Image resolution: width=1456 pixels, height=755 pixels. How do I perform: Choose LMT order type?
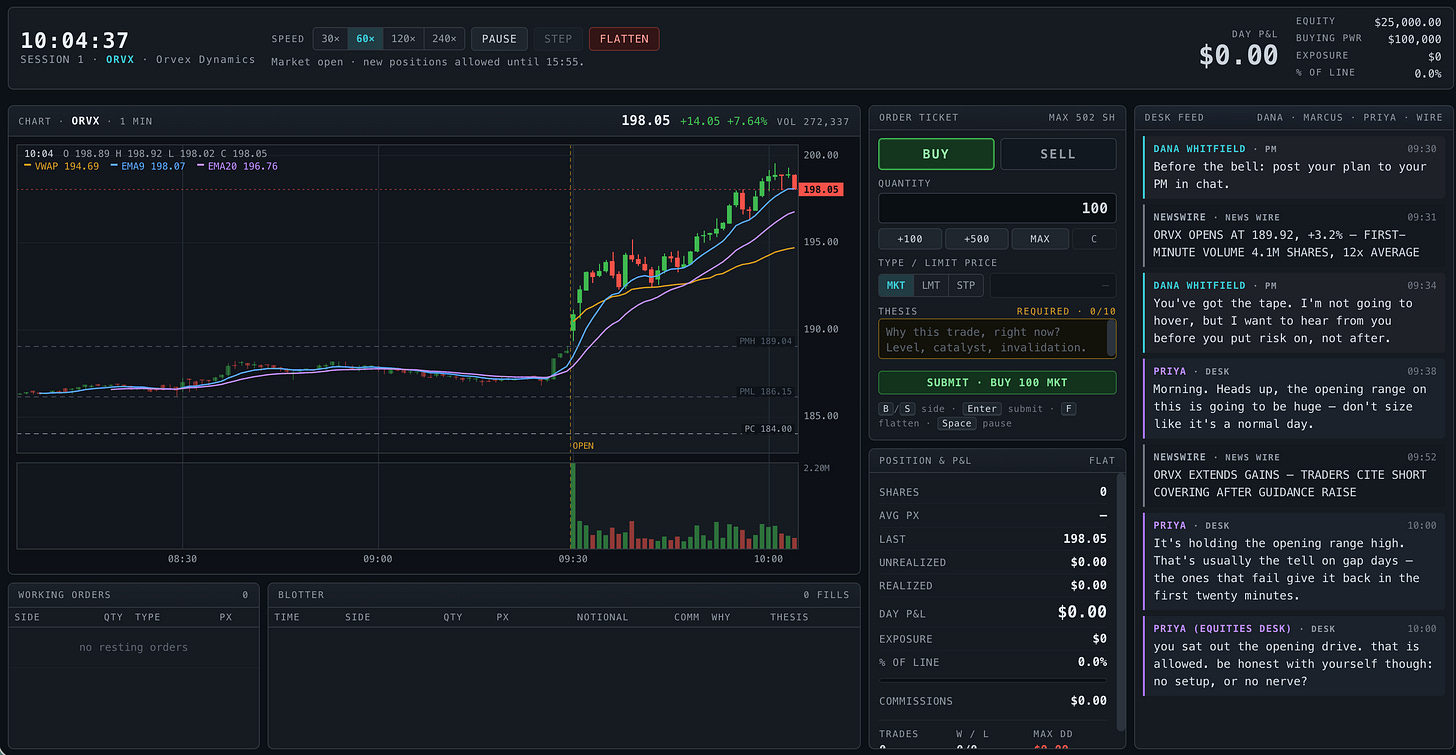coord(931,285)
